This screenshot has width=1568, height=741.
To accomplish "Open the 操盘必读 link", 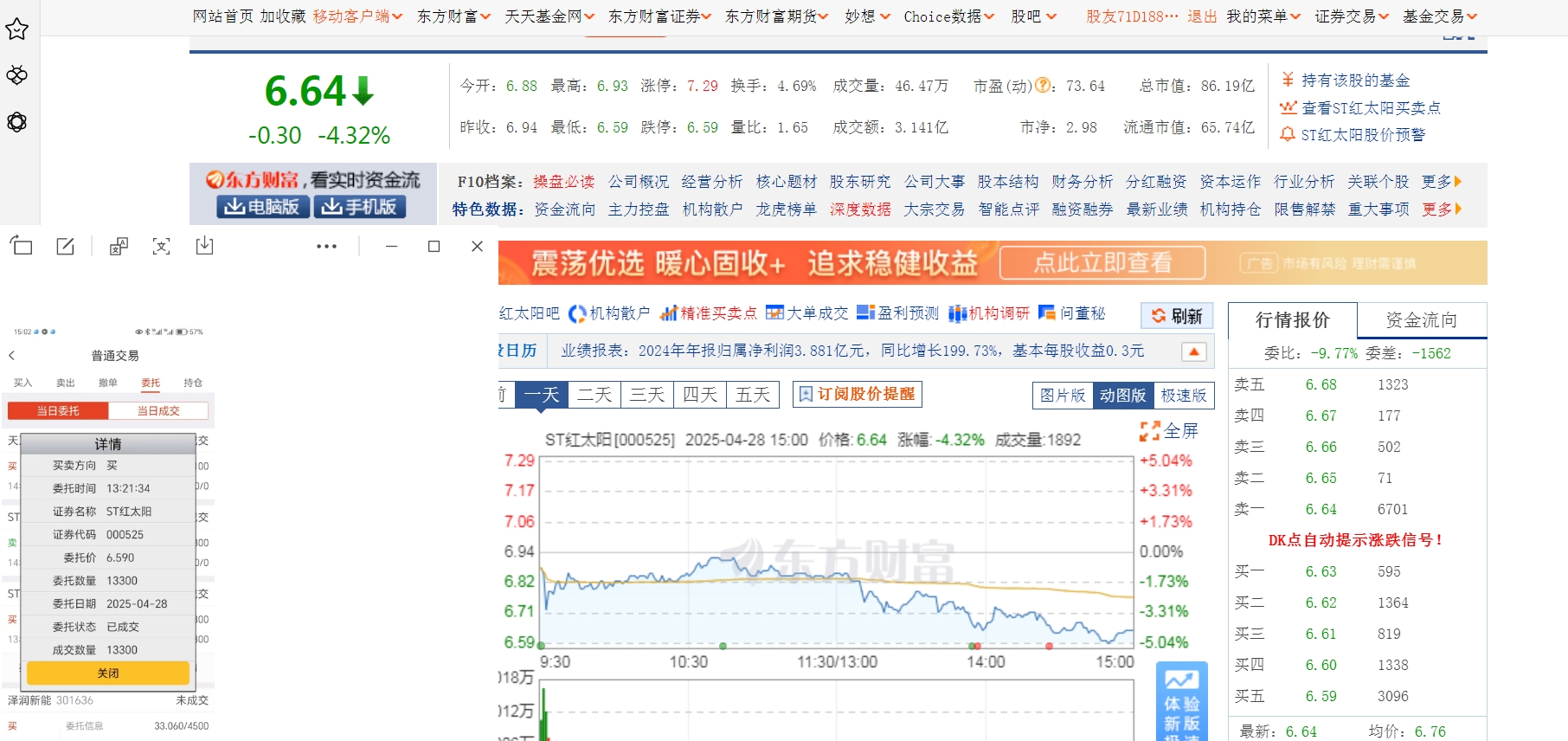I will click(563, 182).
